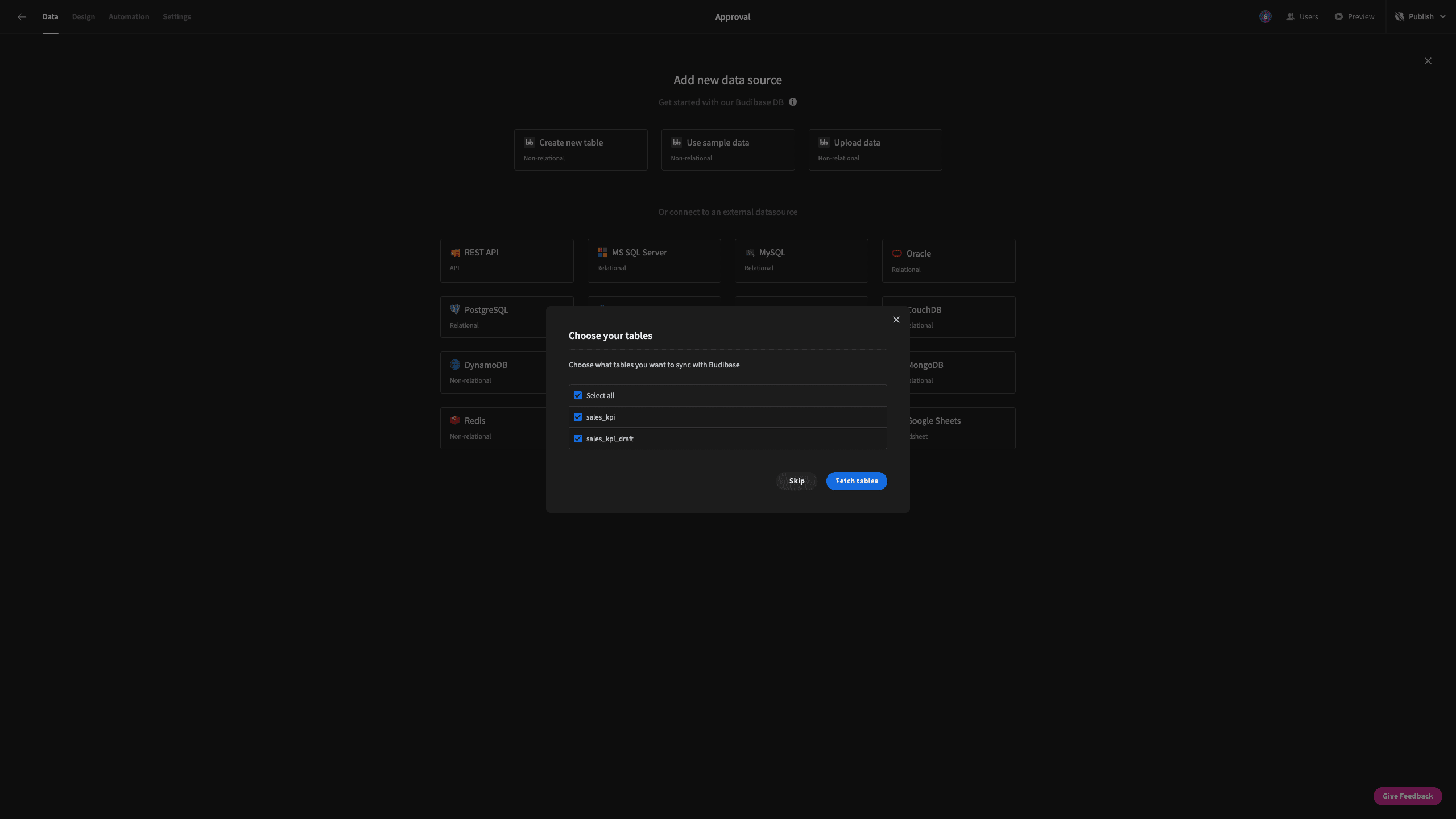
Task: Click the back arrow icon
Action: (22, 17)
